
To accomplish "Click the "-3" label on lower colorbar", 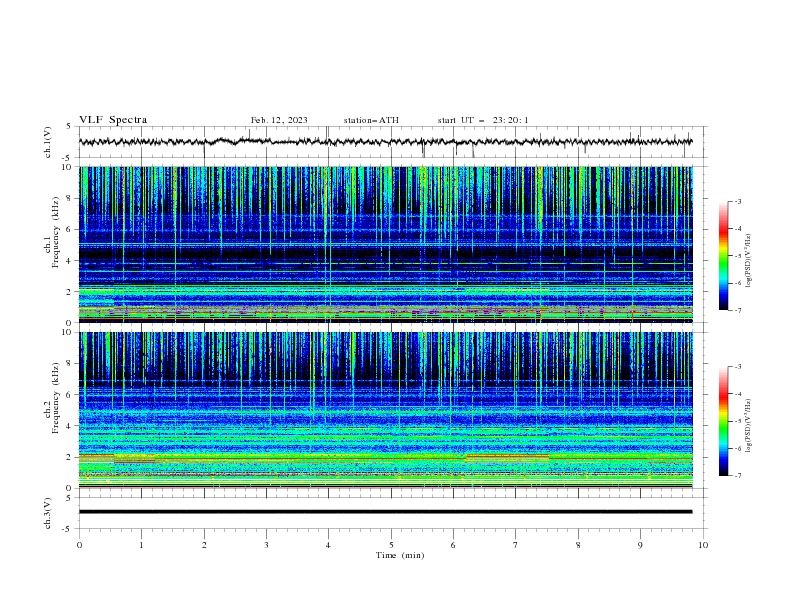I will [737, 367].
